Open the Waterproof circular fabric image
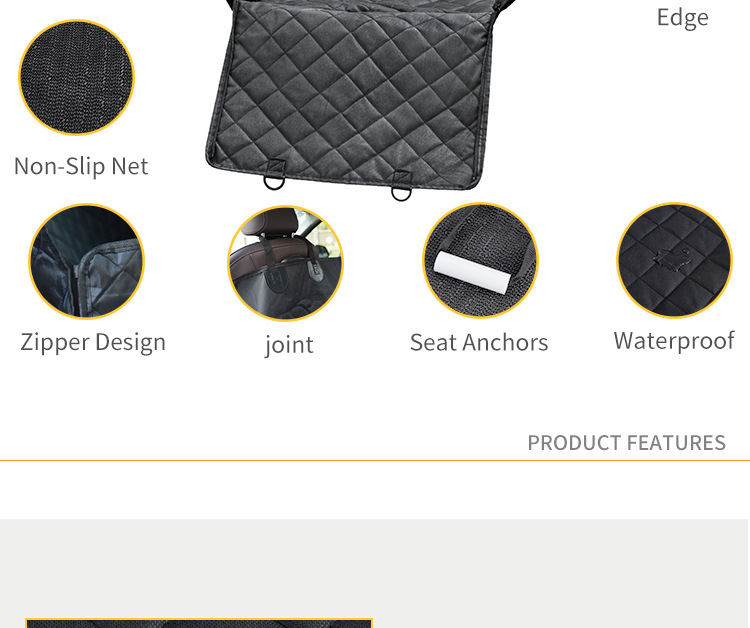The width and height of the screenshot is (750, 628). tap(674, 260)
